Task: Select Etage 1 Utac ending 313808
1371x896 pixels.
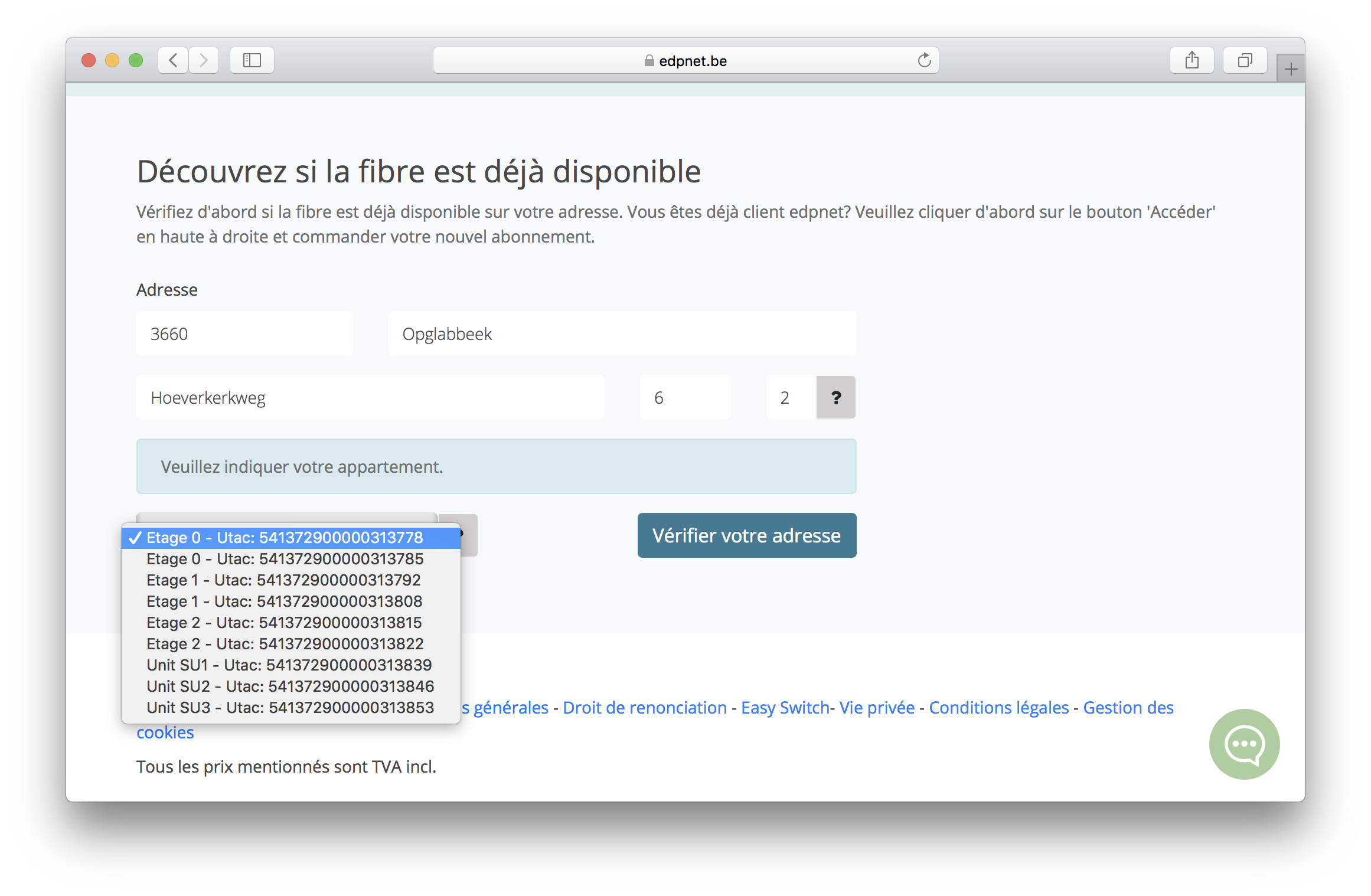Action: [290, 601]
